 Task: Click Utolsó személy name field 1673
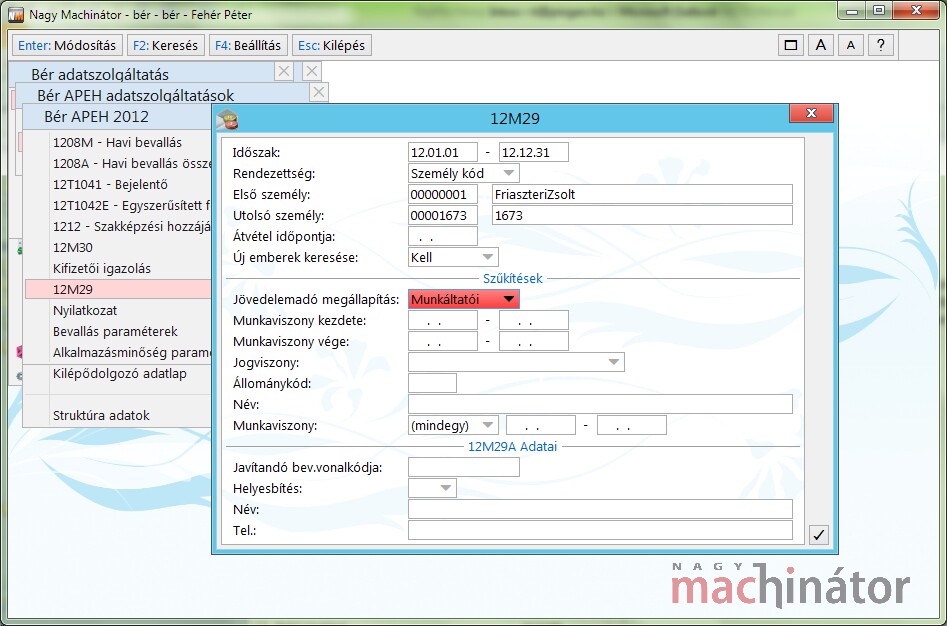pyautogui.click(x=642, y=216)
